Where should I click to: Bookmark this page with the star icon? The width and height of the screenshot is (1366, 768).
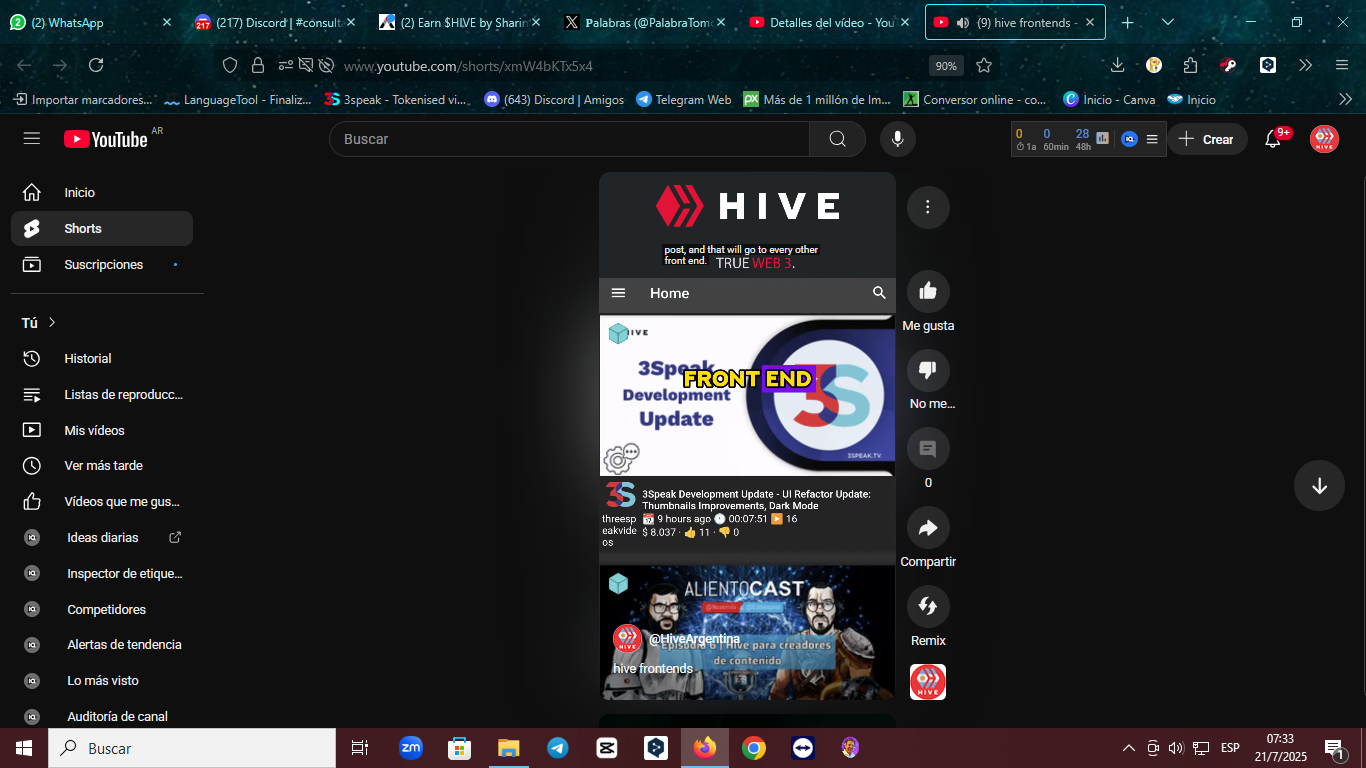coord(984,66)
